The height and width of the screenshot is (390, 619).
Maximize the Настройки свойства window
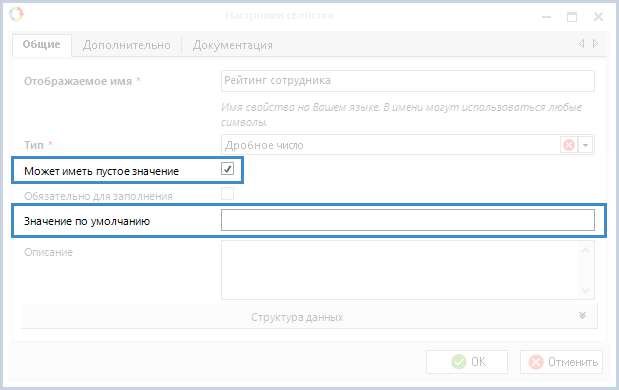coord(572,17)
